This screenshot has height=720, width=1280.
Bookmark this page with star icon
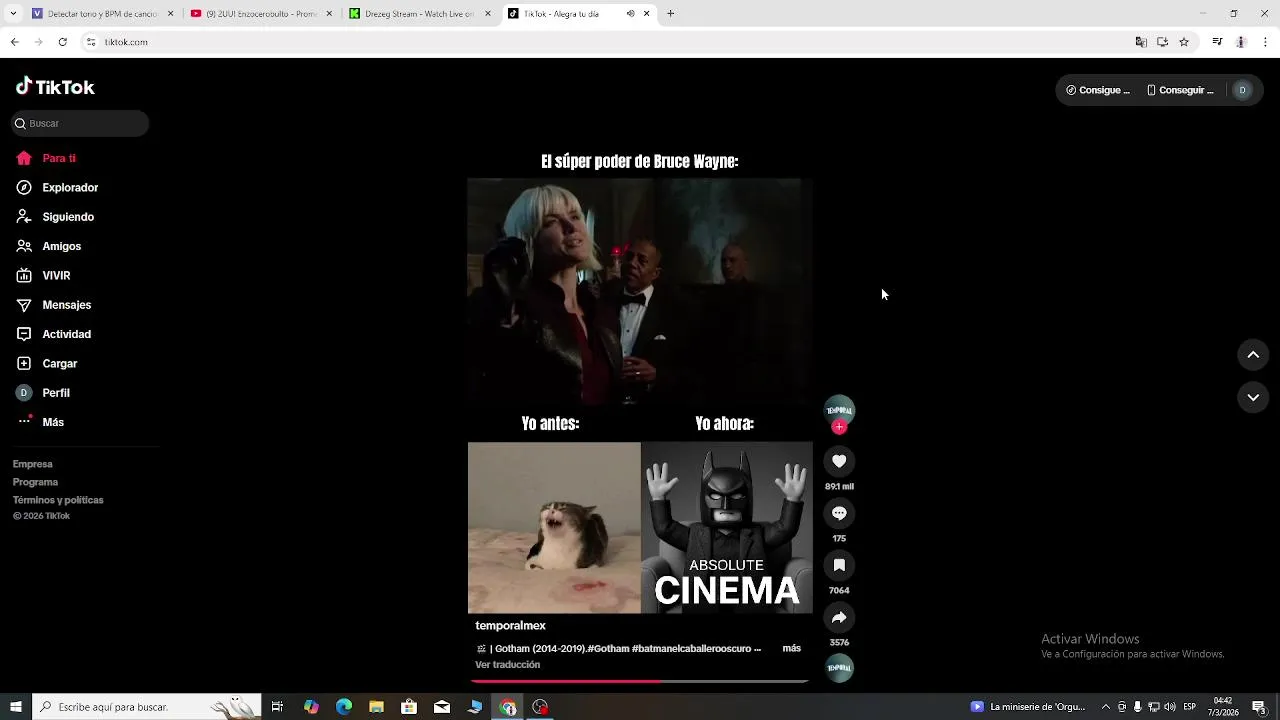[1184, 42]
